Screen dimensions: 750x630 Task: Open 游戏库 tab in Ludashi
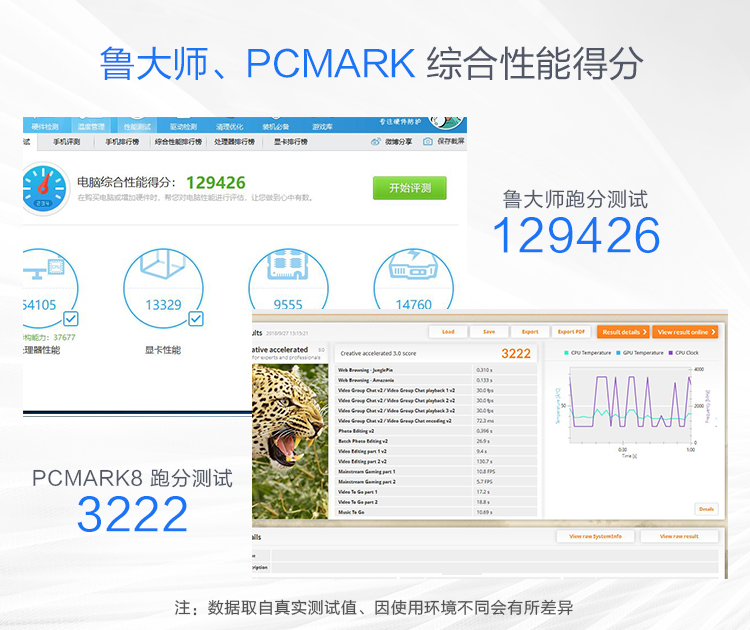click(x=322, y=127)
